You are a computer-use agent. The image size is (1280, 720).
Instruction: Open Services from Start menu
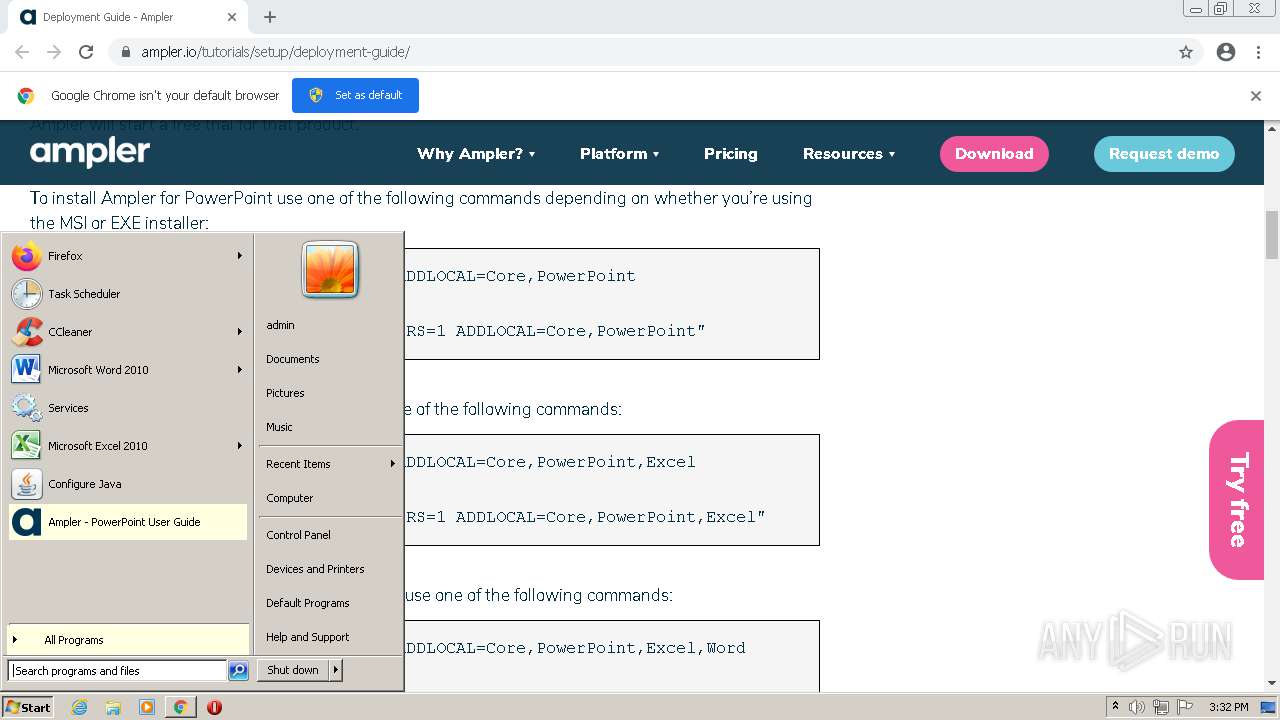pos(127,408)
